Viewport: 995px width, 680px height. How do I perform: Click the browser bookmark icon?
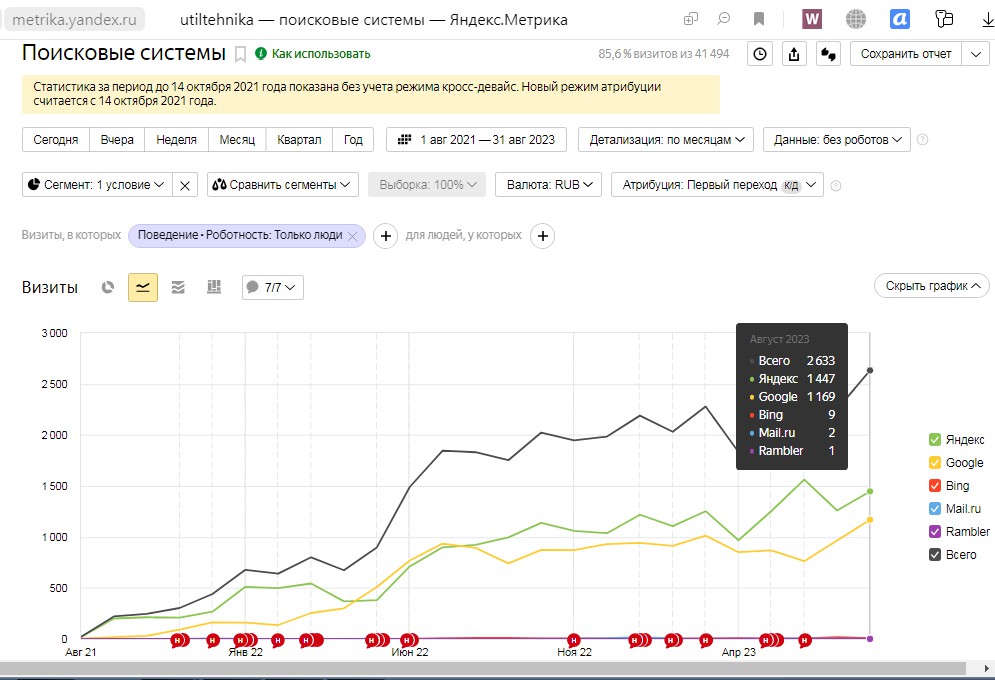759,20
